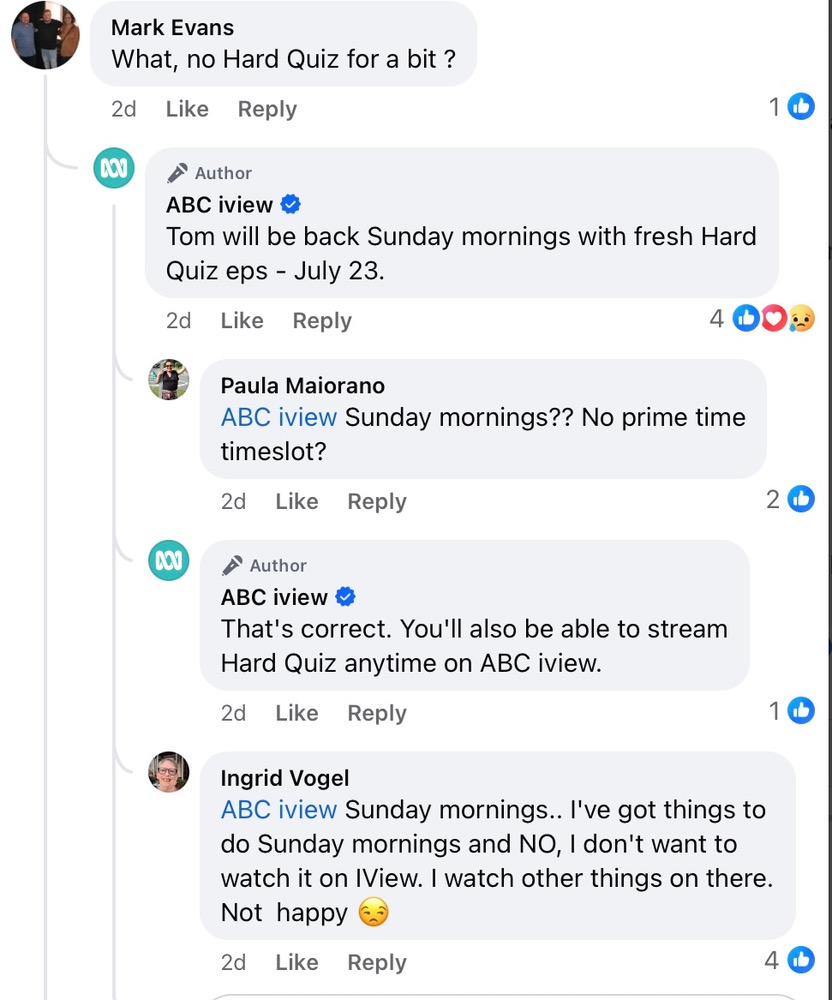832x1000 pixels.
Task: Click the Author microphone icon on second ABC reply
Action: [x=232, y=566]
